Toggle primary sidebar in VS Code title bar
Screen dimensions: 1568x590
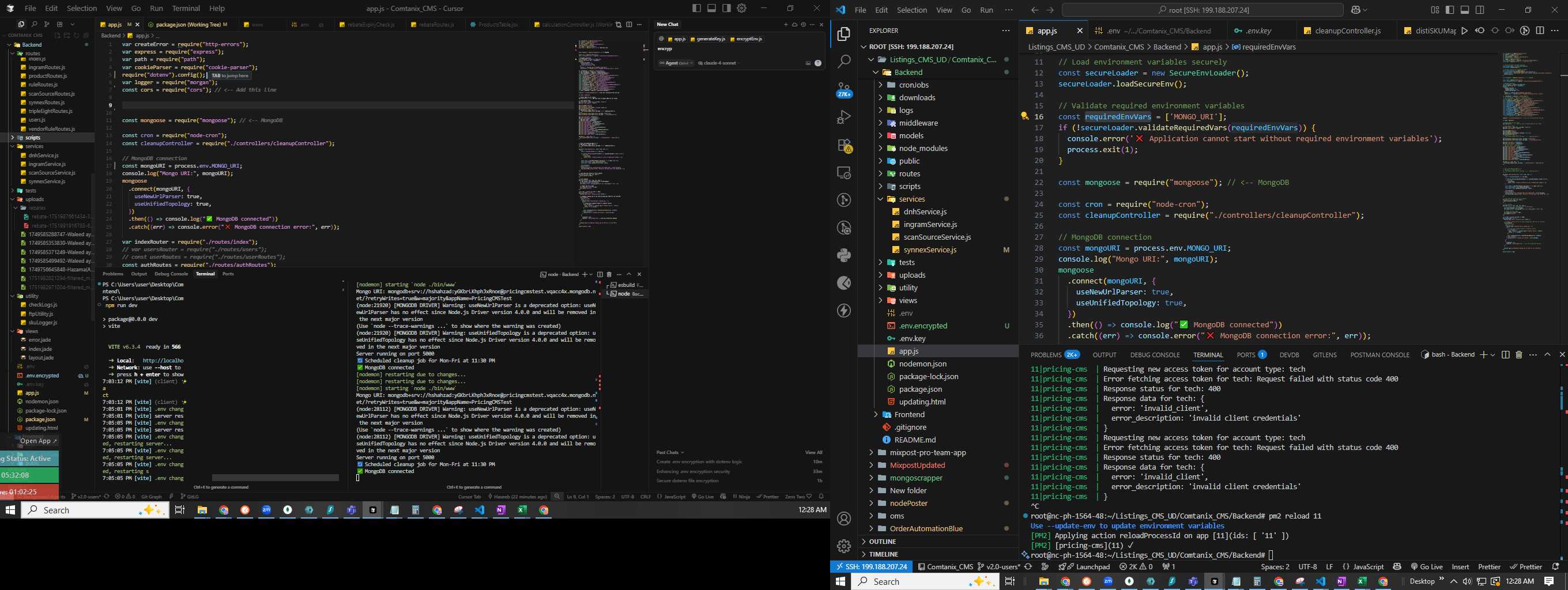tap(1449, 10)
